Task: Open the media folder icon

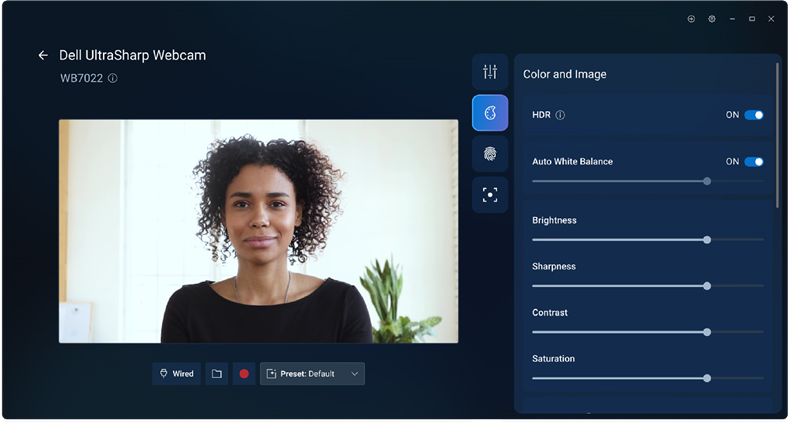Action: point(216,374)
